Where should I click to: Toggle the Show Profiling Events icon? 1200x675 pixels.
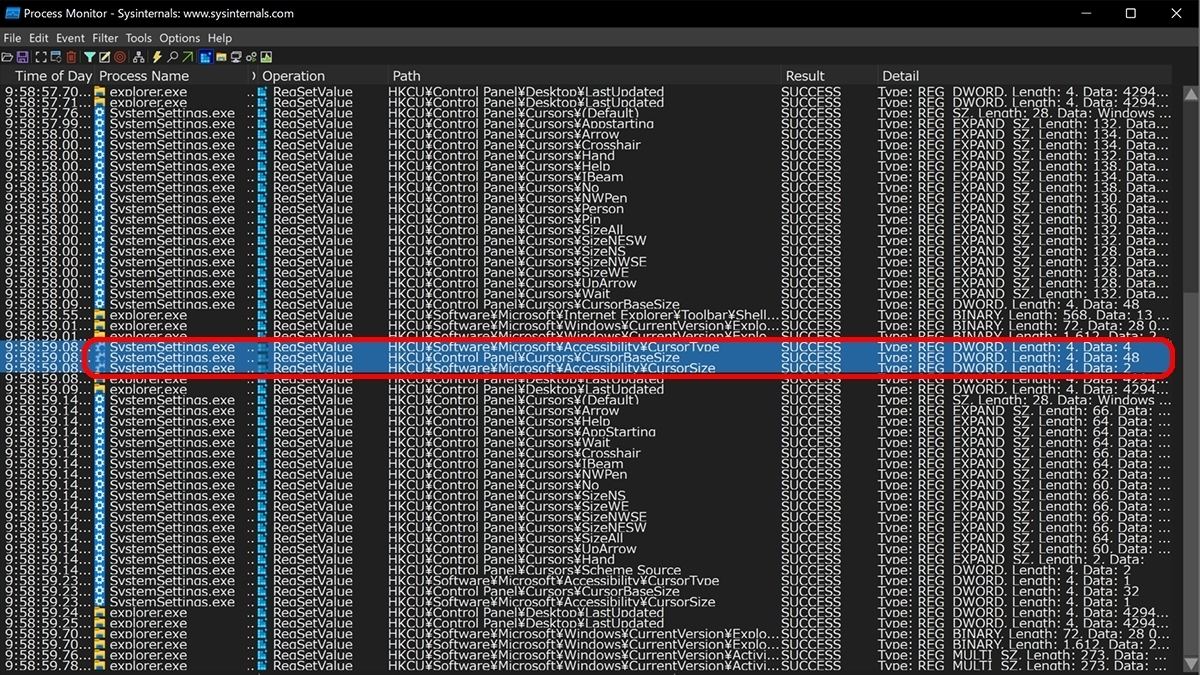coord(266,57)
